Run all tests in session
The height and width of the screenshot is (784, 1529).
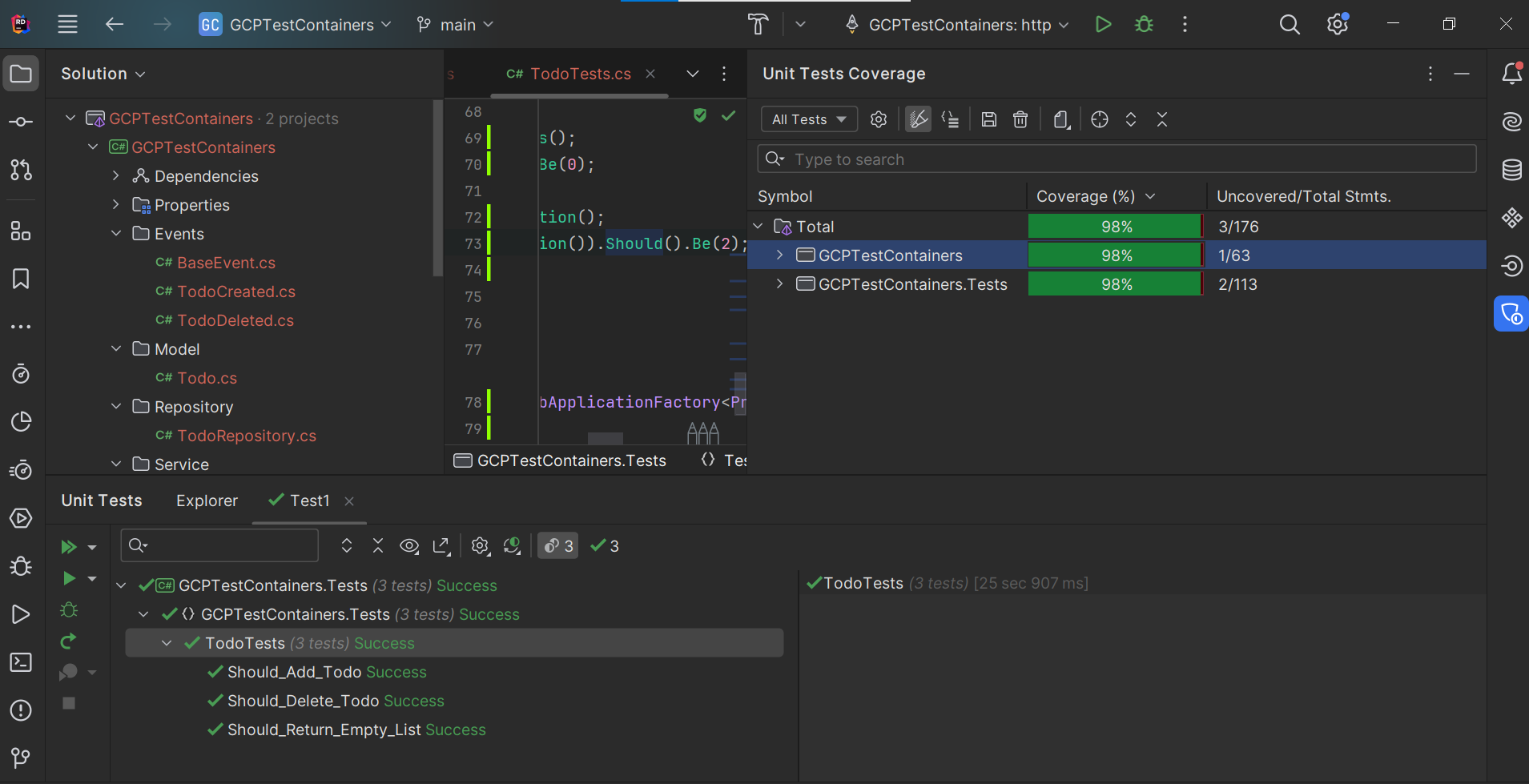coord(69,547)
